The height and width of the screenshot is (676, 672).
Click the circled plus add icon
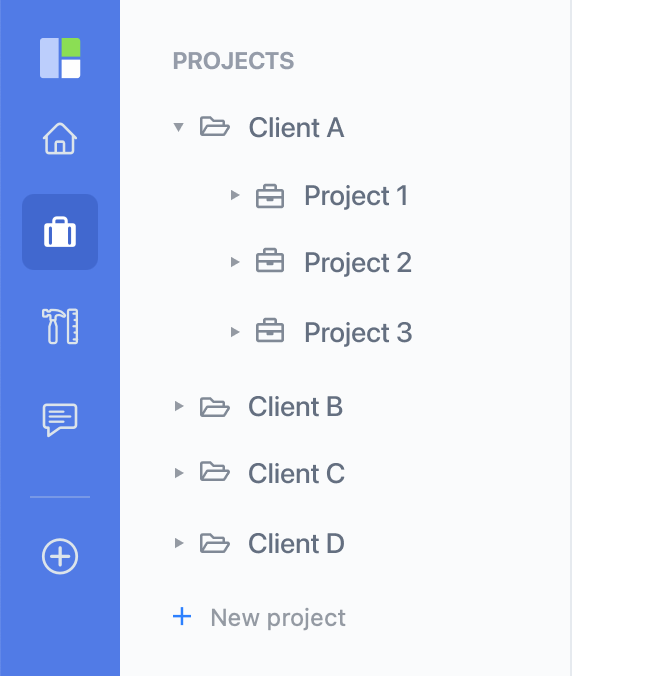pyautogui.click(x=60, y=556)
